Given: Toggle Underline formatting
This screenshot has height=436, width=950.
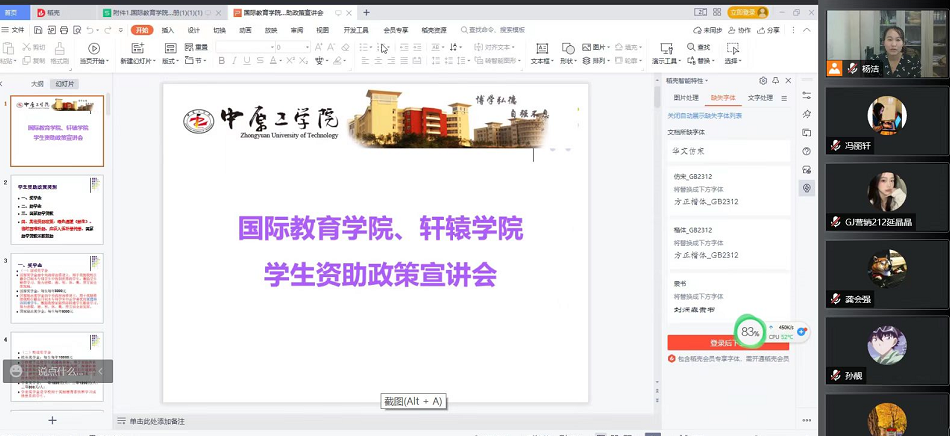Looking at the screenshot, I should [x=247, y=61].
